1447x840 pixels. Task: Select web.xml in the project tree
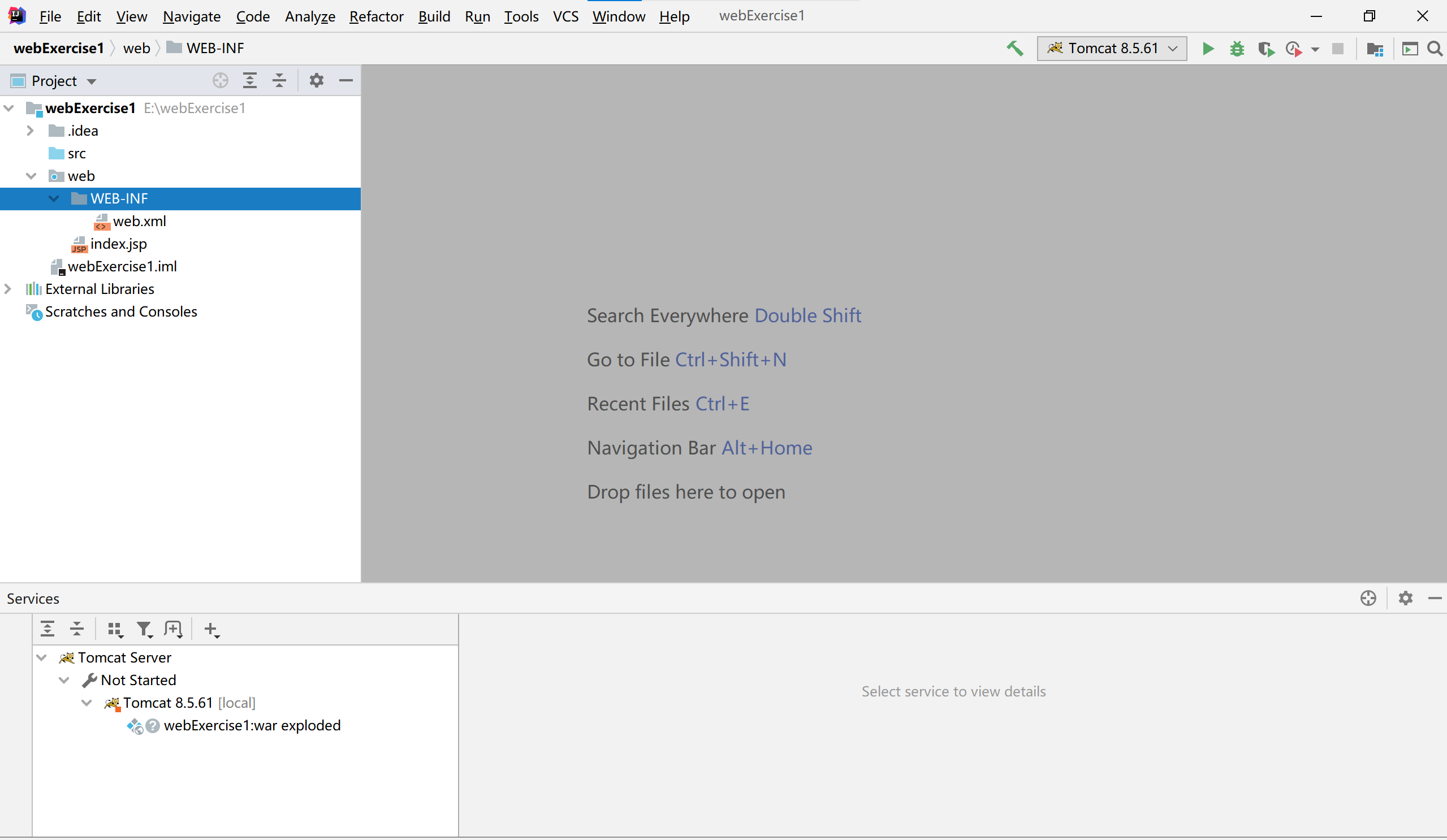pyautogui.click(x=139, y=221)
